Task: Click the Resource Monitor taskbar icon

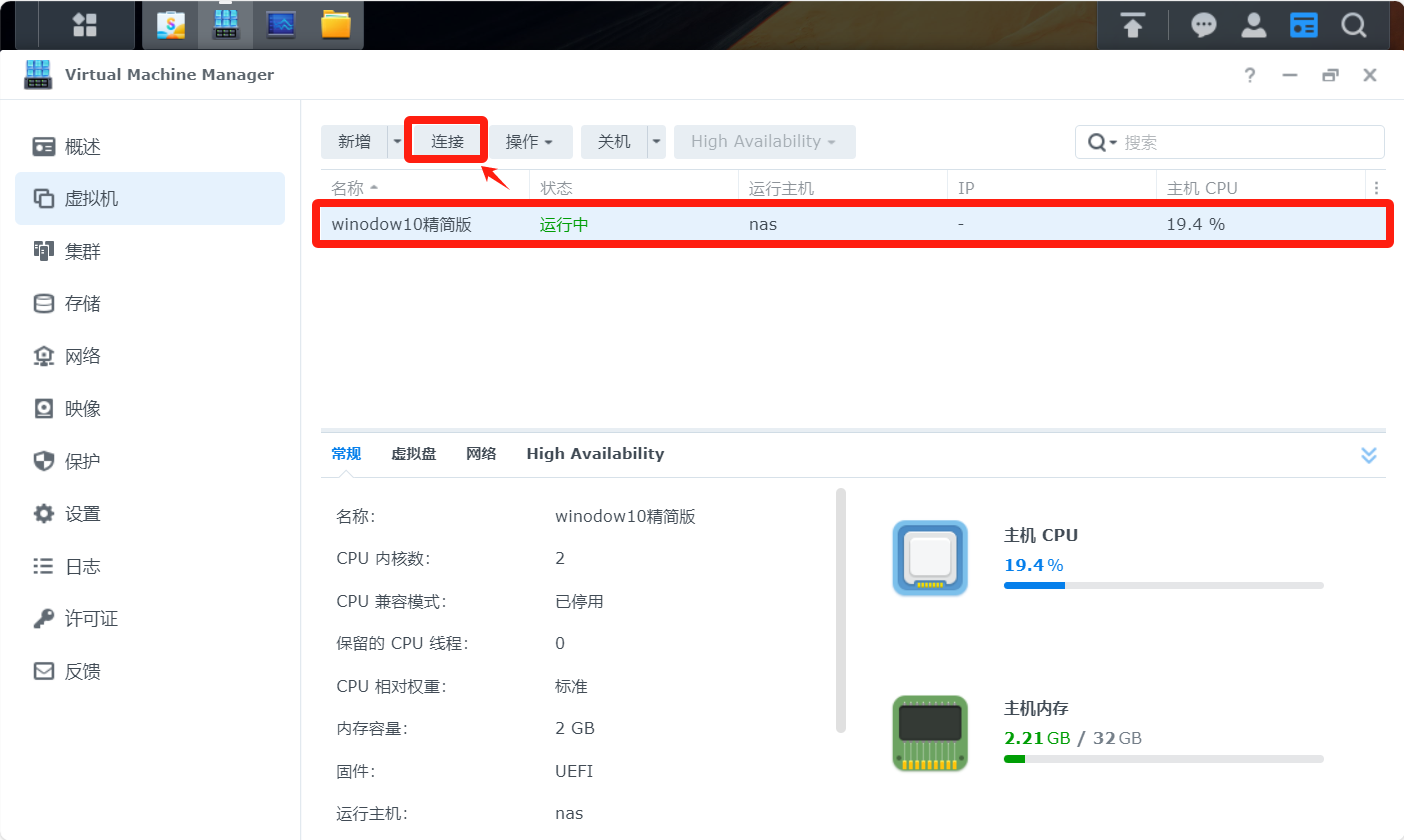Action: pos(281,25)
